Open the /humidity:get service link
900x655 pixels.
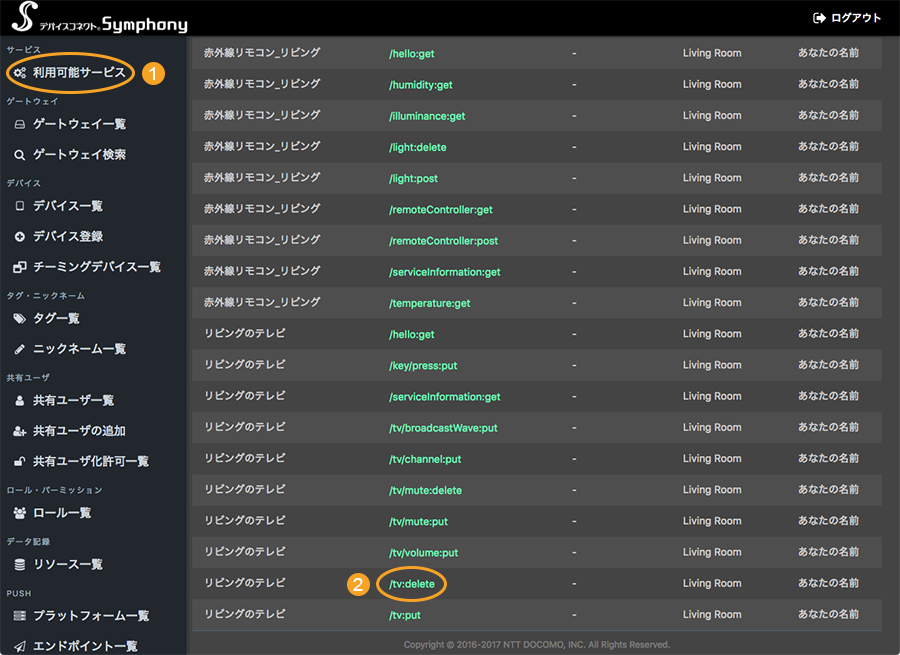421,85
